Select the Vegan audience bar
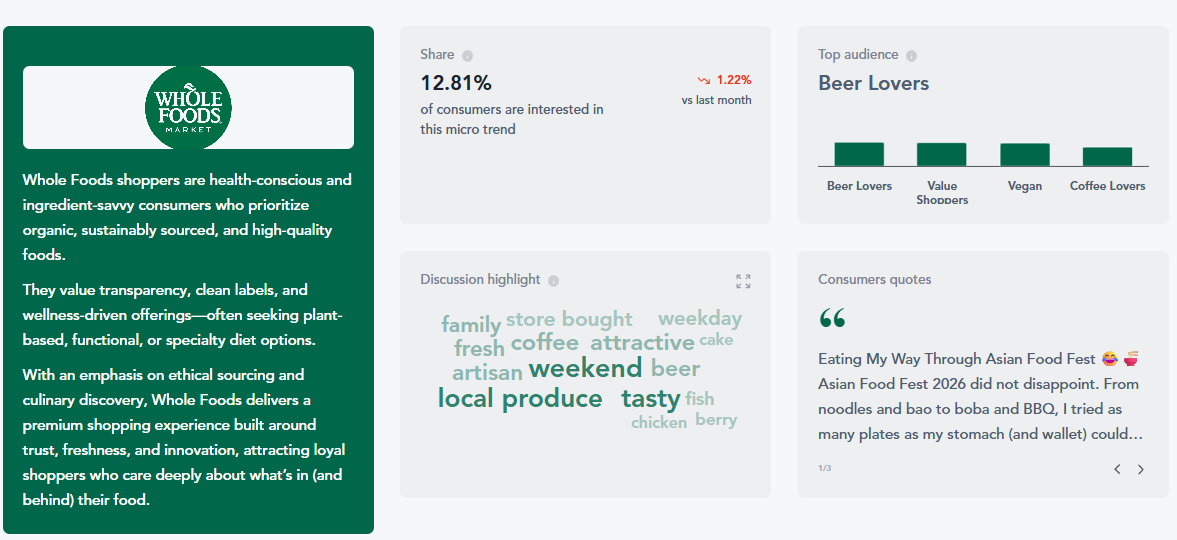1177x540 pixels. point(1025,155)
